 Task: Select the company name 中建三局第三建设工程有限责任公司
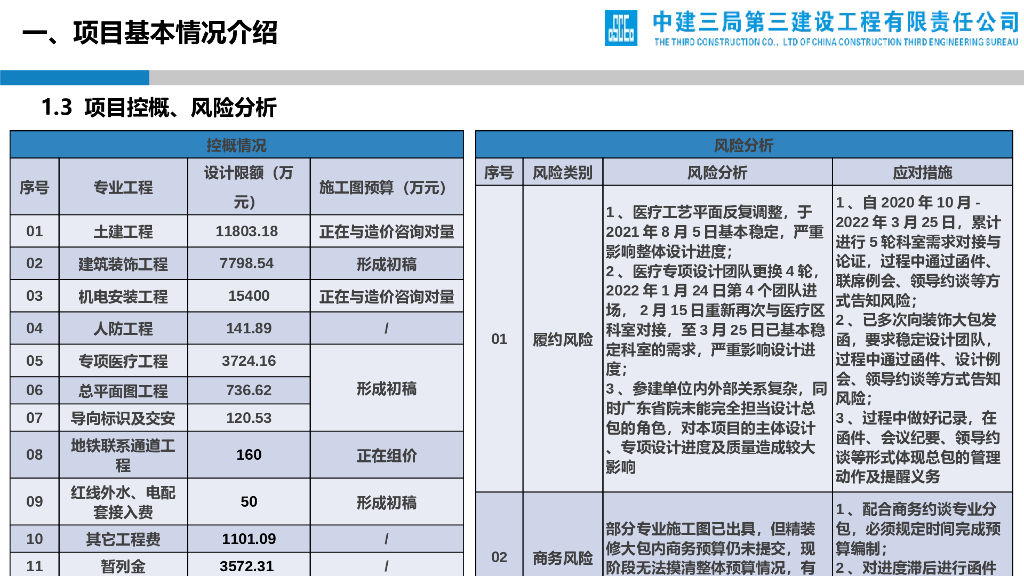pyautogui.click(x=836, y=22)
